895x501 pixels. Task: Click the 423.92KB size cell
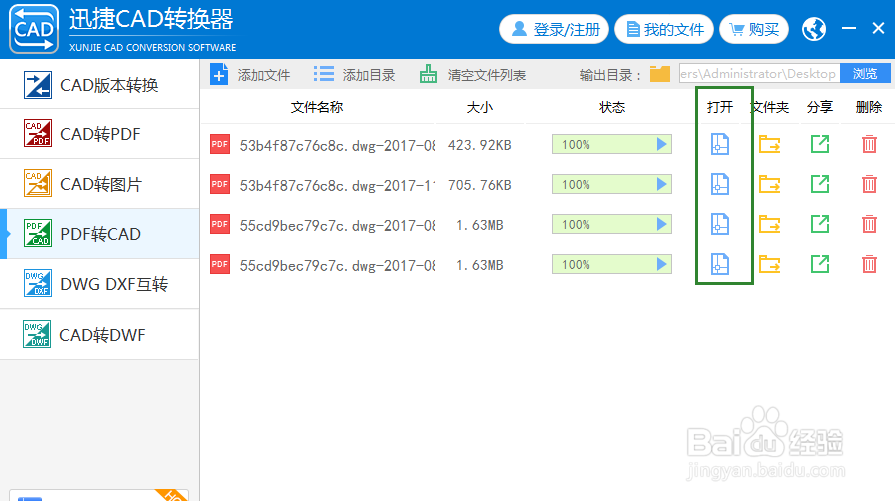479,145
